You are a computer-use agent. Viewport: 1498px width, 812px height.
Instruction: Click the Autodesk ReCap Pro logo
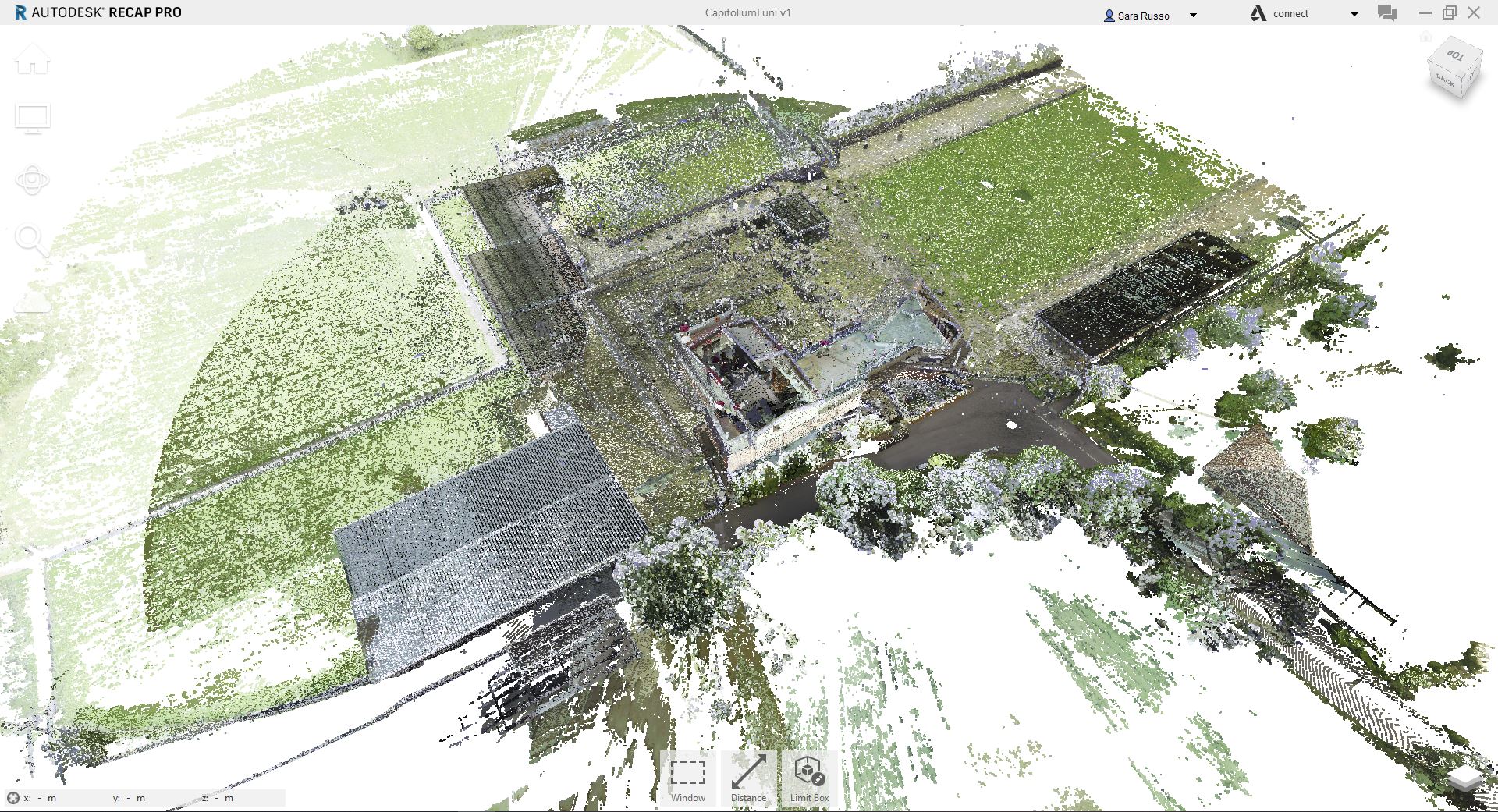point(21,12)
